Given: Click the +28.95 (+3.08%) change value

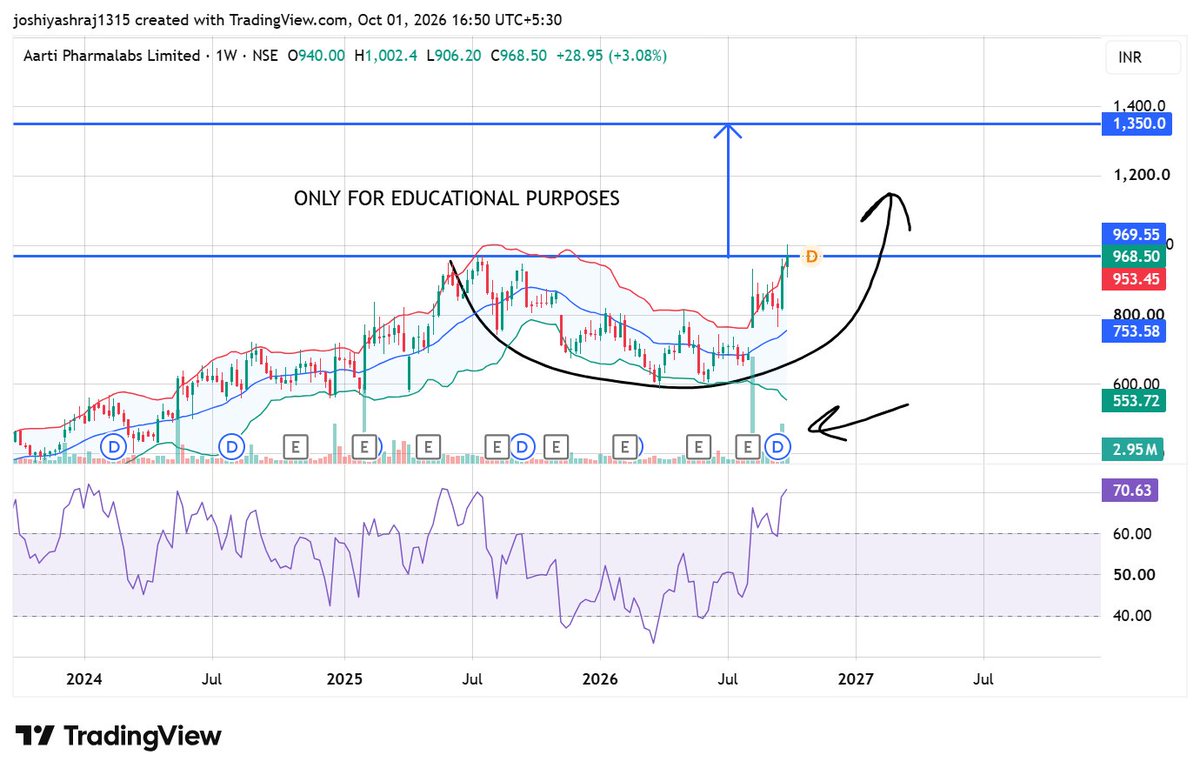Looking at the screenshot, I should 611,56.
